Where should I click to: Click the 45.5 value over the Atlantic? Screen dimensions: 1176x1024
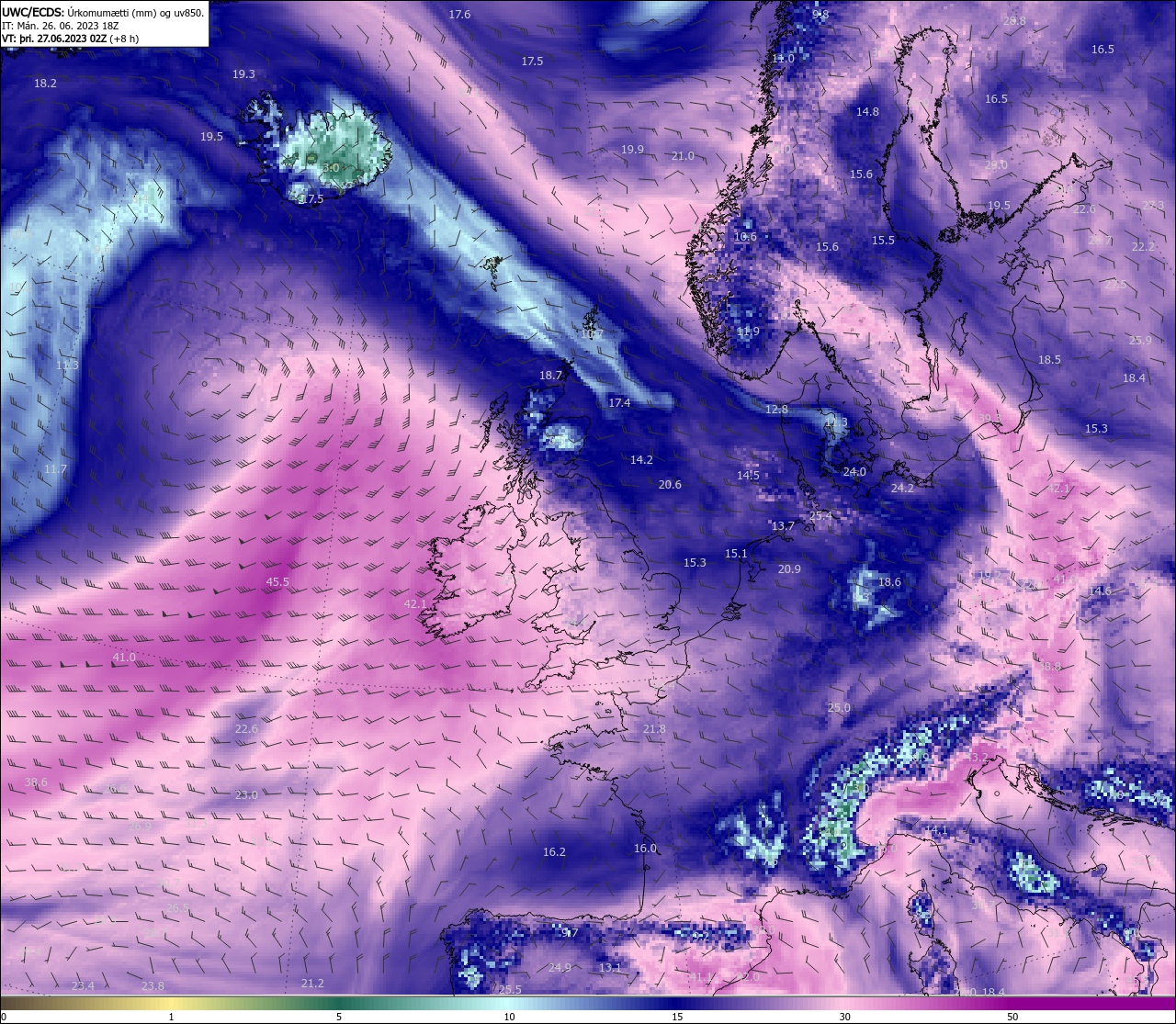click(277, 582)
